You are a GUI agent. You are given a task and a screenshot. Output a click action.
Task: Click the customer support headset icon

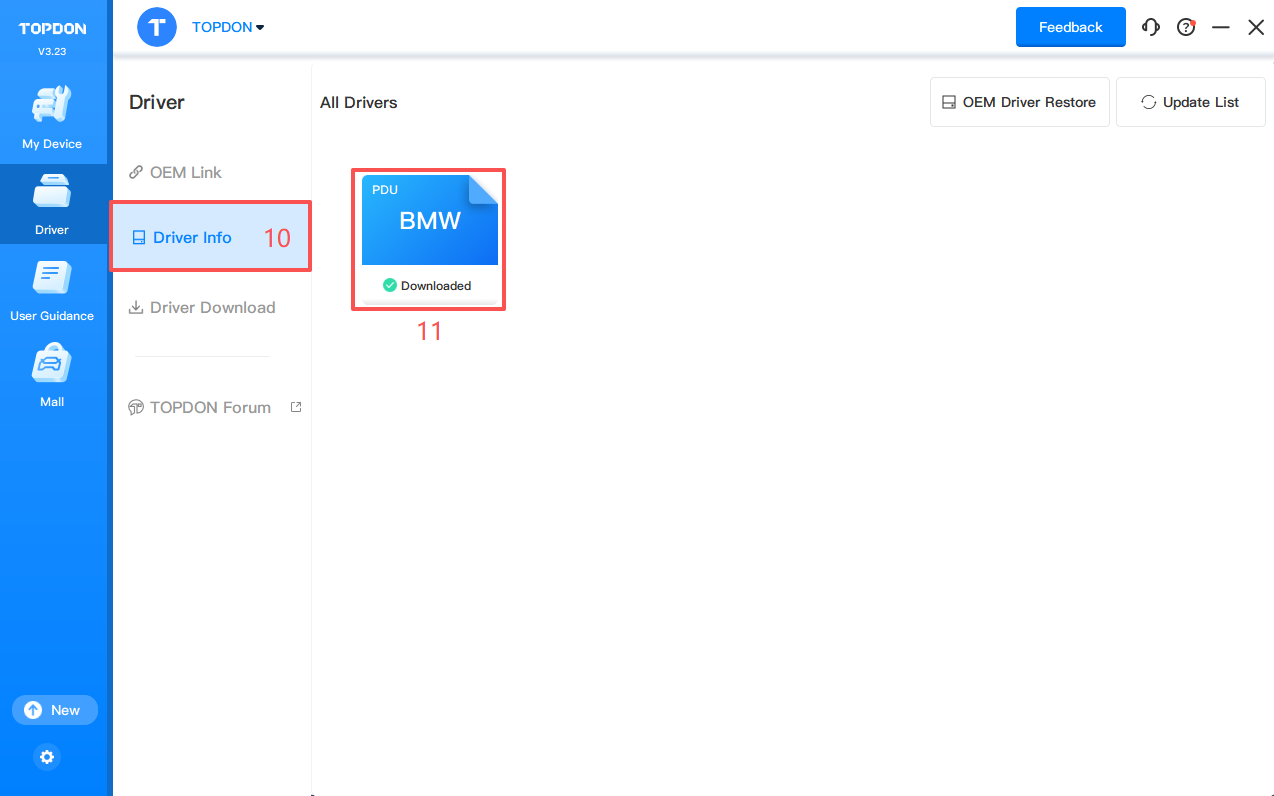pos(1151,28)
